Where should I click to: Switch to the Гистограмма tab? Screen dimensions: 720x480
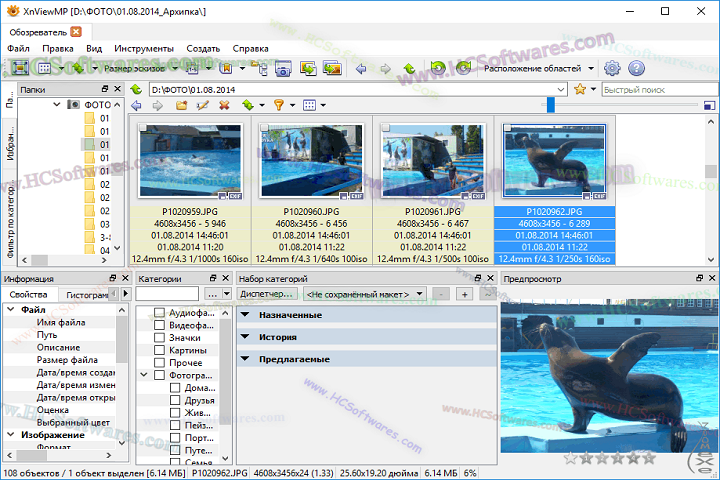click(x=86, y=294)
